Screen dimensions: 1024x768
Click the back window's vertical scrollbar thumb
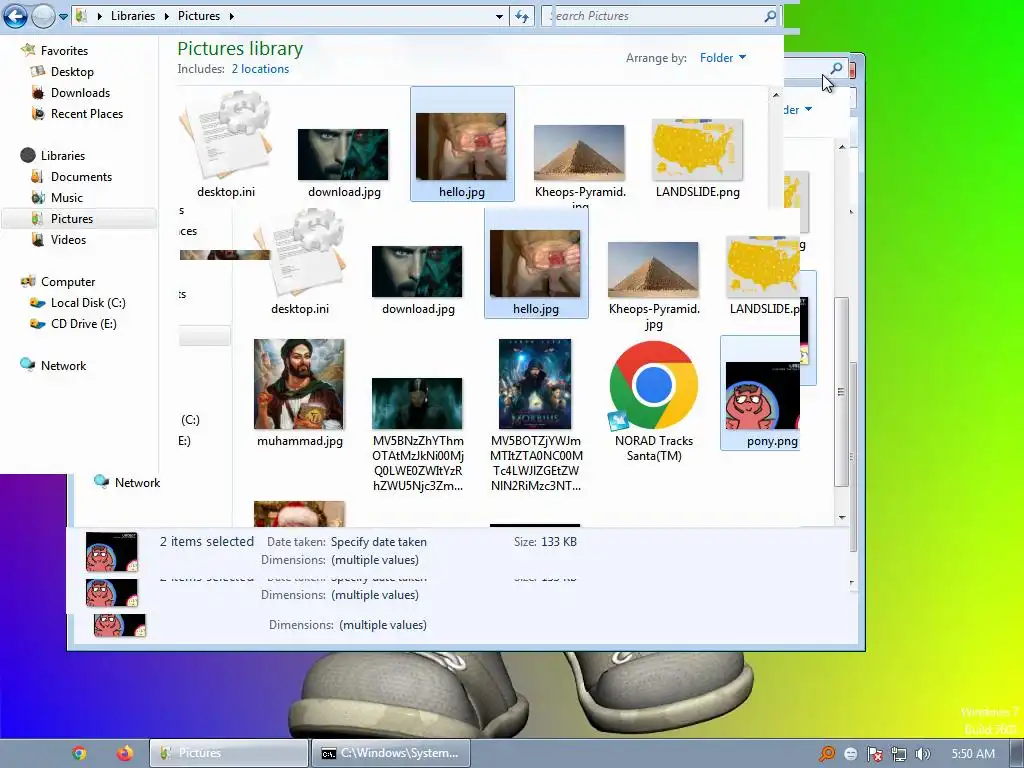point(841,392)
